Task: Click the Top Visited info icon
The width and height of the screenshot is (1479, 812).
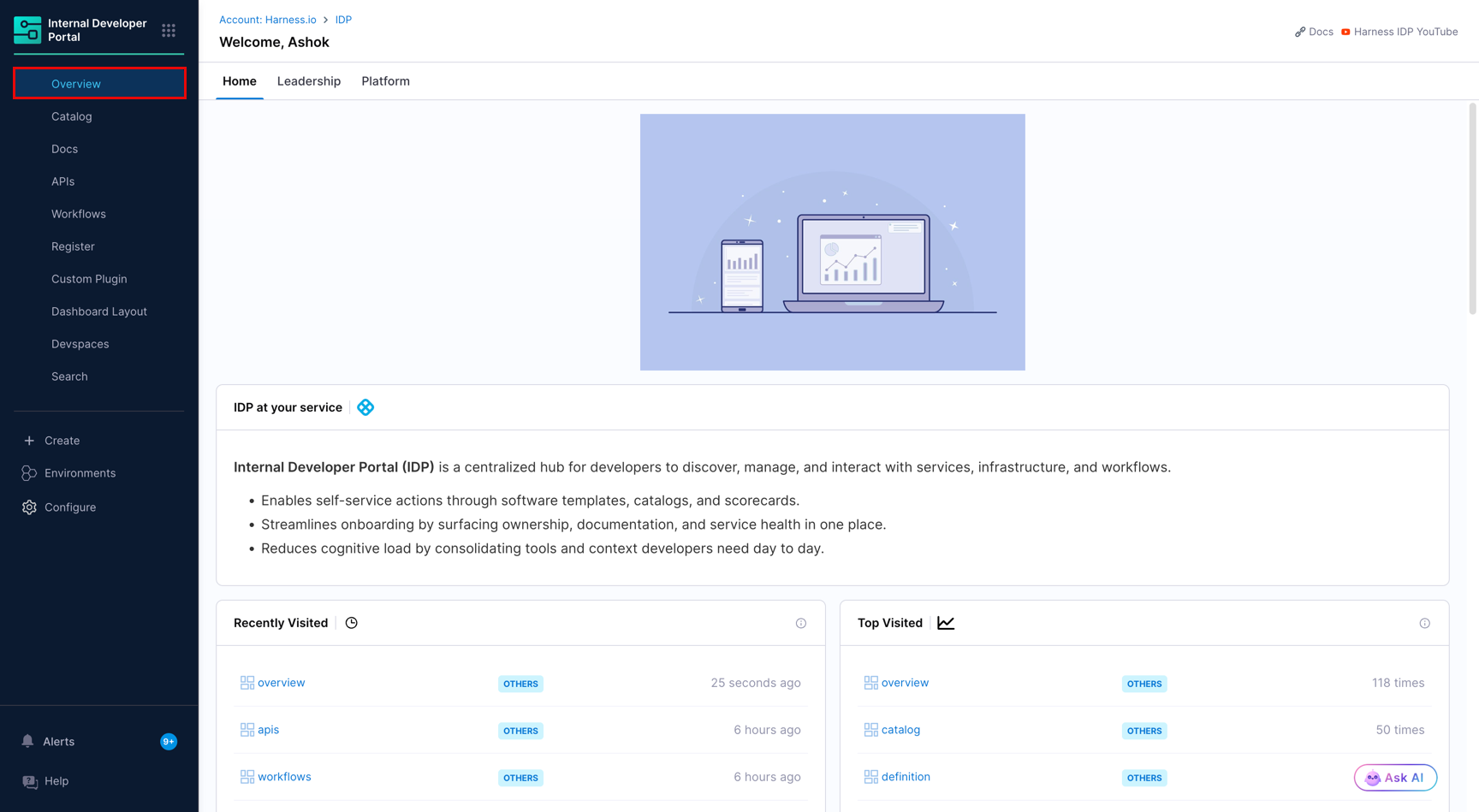Action: click(1425, 624)
